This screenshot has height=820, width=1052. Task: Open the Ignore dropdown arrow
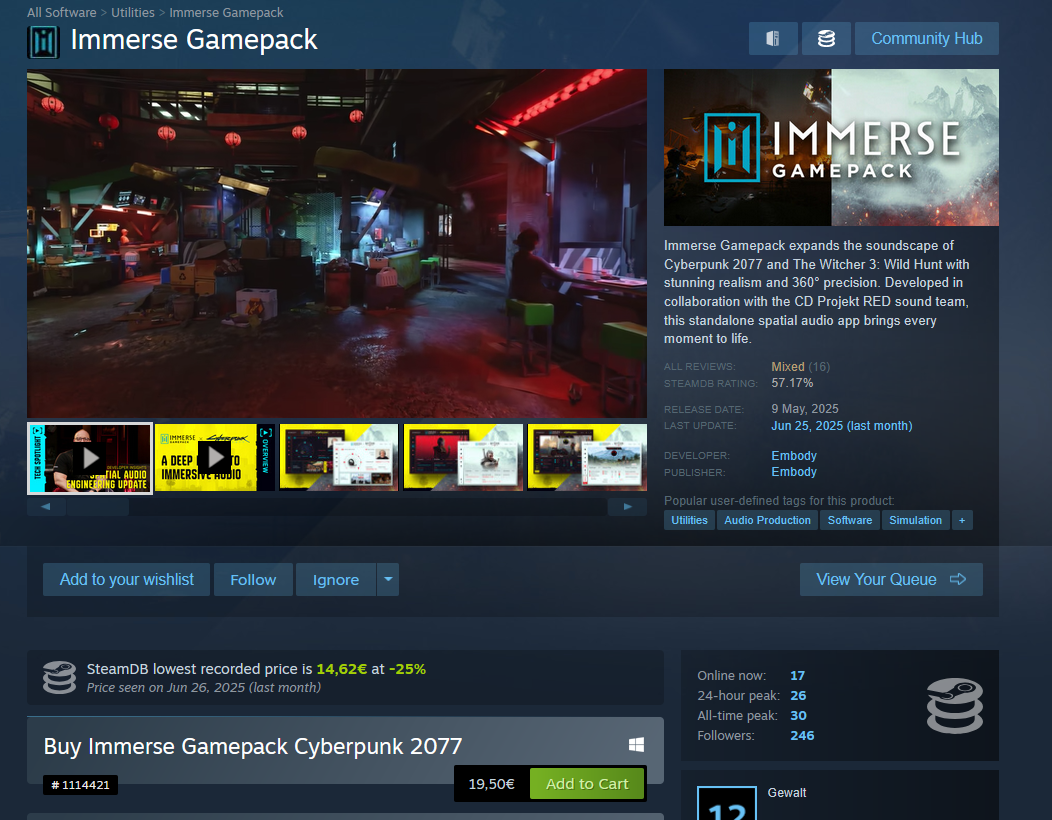[388, 580]
